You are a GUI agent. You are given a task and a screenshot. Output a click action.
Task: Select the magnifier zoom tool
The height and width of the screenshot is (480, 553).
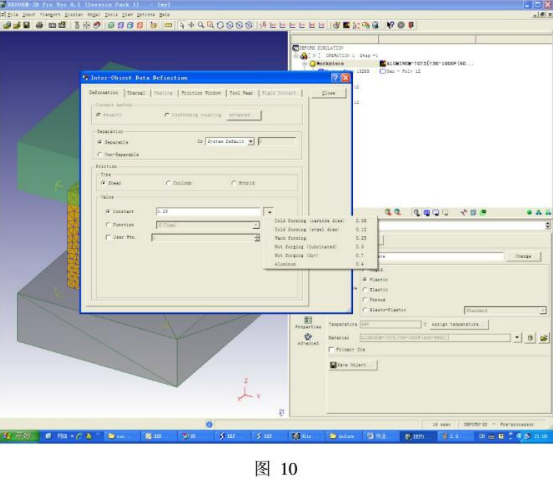click(x=201, y=25)
